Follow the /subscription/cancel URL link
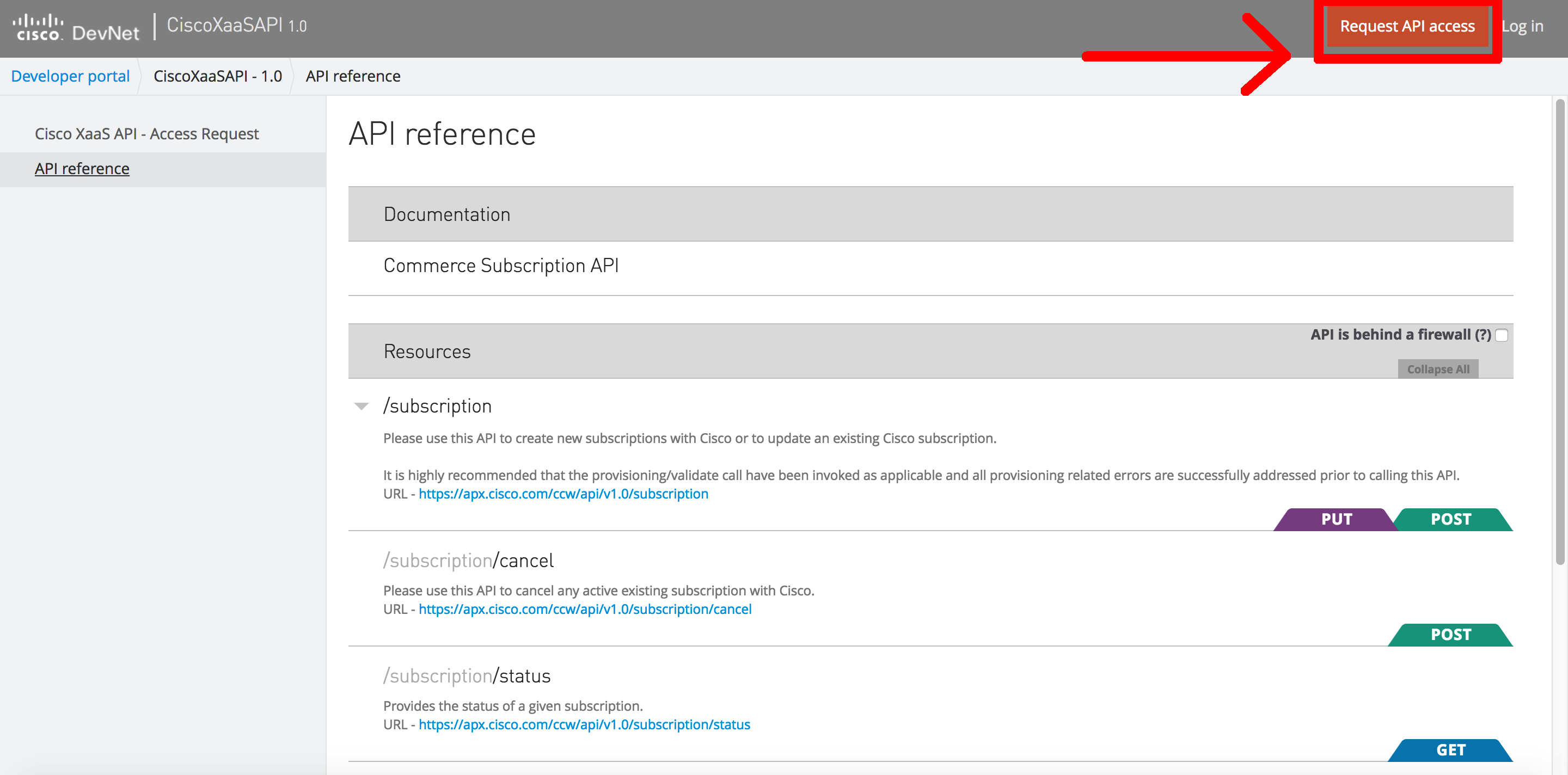Image resolution: width=1568 pixels, height=775 pixels. 585,609
